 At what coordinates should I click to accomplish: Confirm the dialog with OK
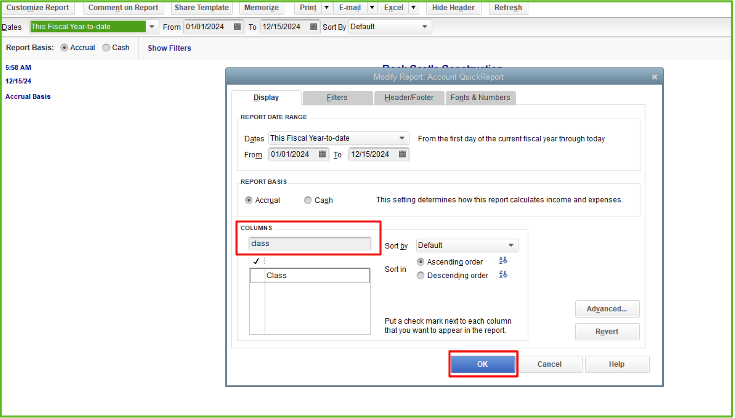pos(483,364)
